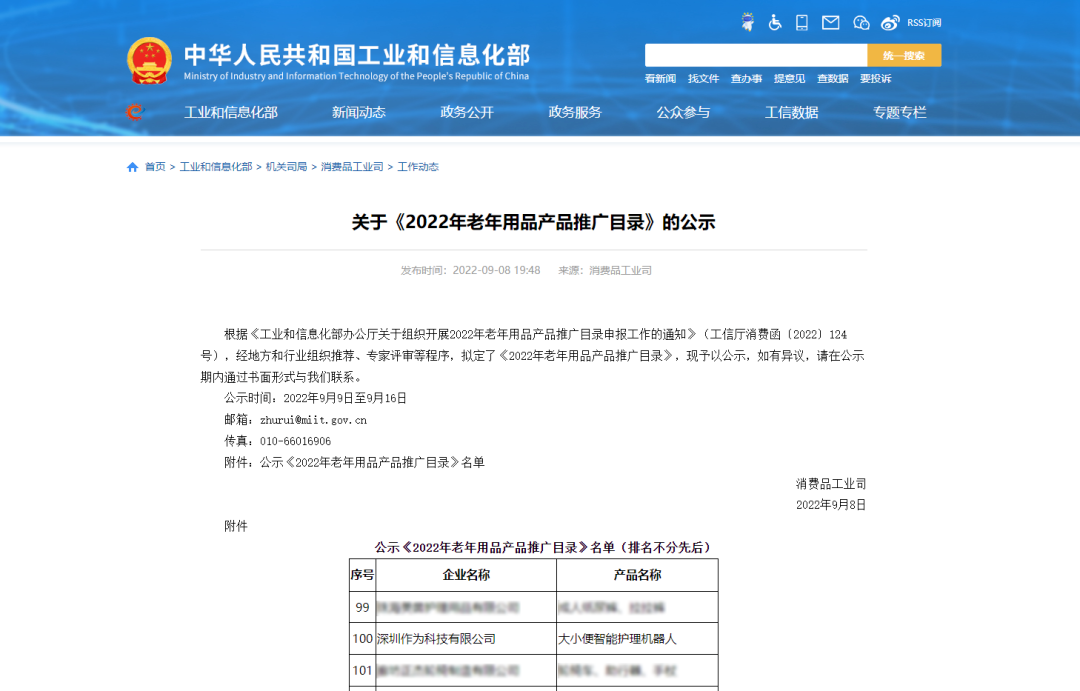Open 工信数据 navigation menu

(x=791, y=112)
